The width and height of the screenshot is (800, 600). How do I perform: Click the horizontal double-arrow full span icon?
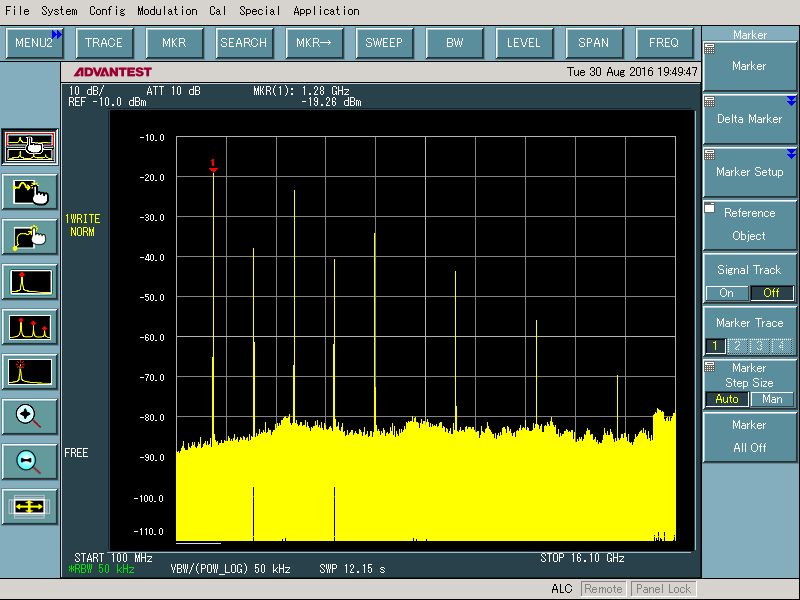(30, 507)
